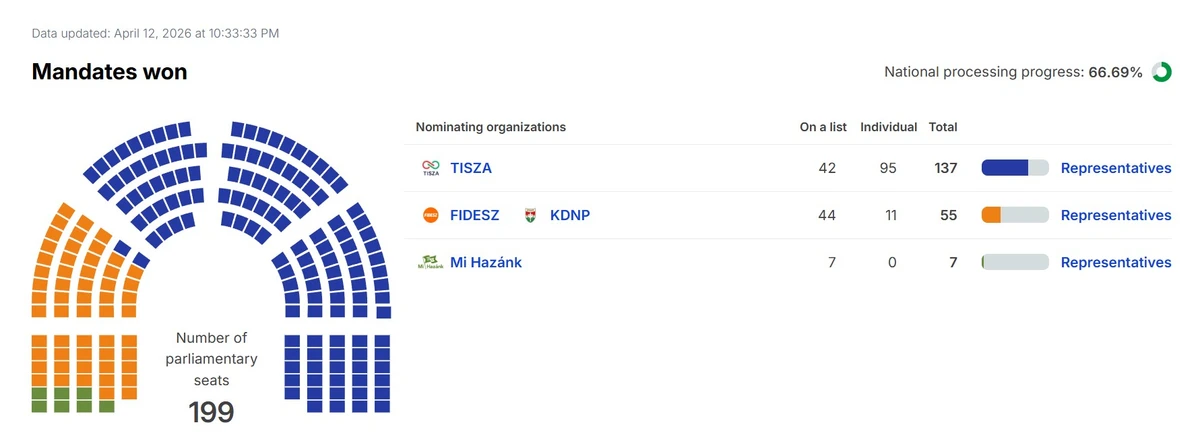This screenshot has width=1200, height=445.
Task: Click the KDNP crest icon
Action: (532, 215)
